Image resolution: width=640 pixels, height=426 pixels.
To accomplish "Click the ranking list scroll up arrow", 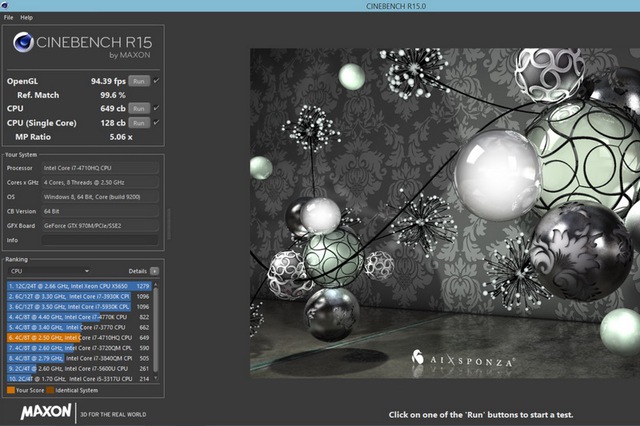I will (x=156, y=284).
